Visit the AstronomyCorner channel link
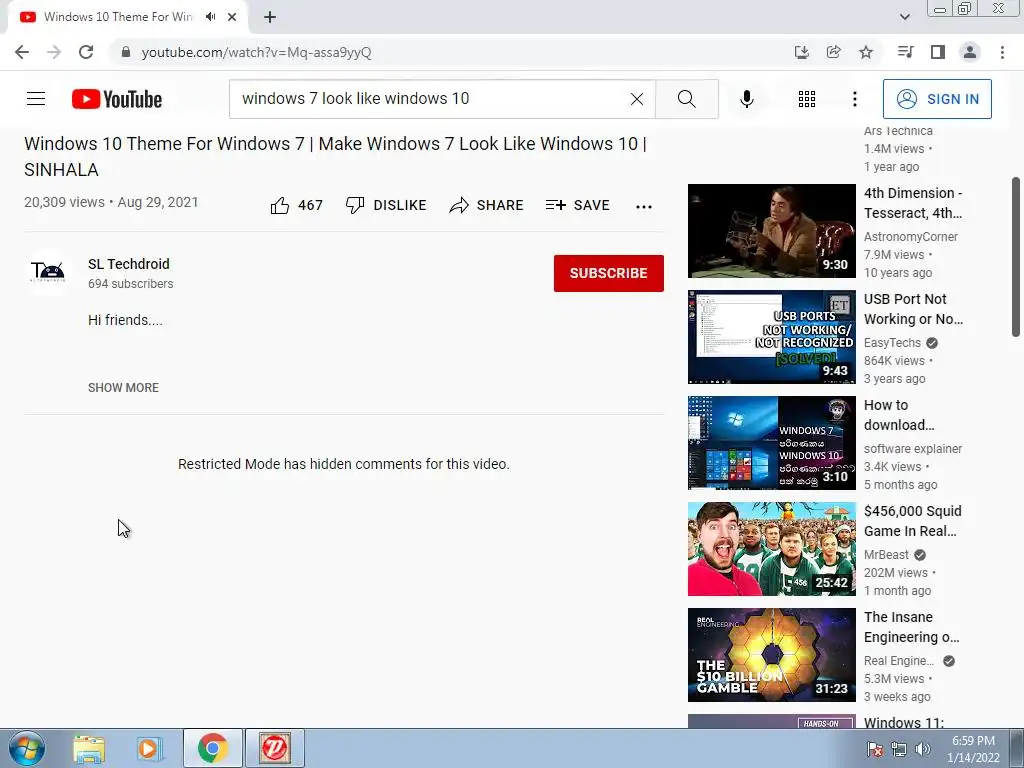 click(910, 236)
